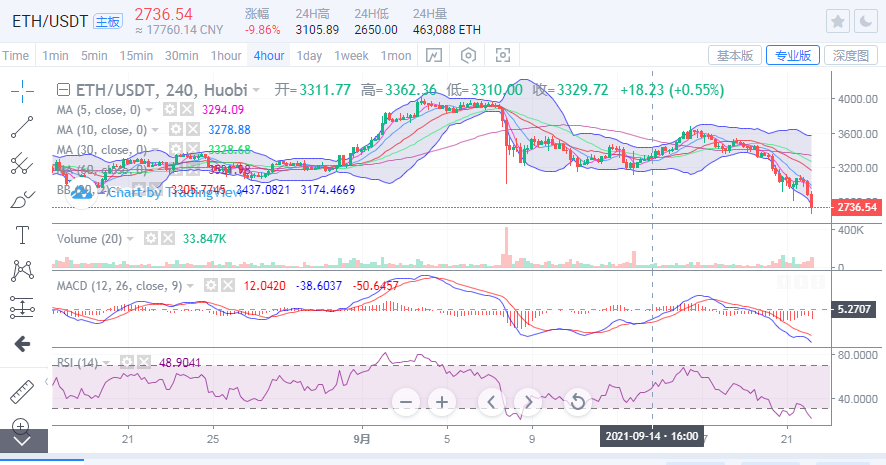Collapse ETH/USDT legend with minus box
Screen dimensions: 886x465
[64, 89]
